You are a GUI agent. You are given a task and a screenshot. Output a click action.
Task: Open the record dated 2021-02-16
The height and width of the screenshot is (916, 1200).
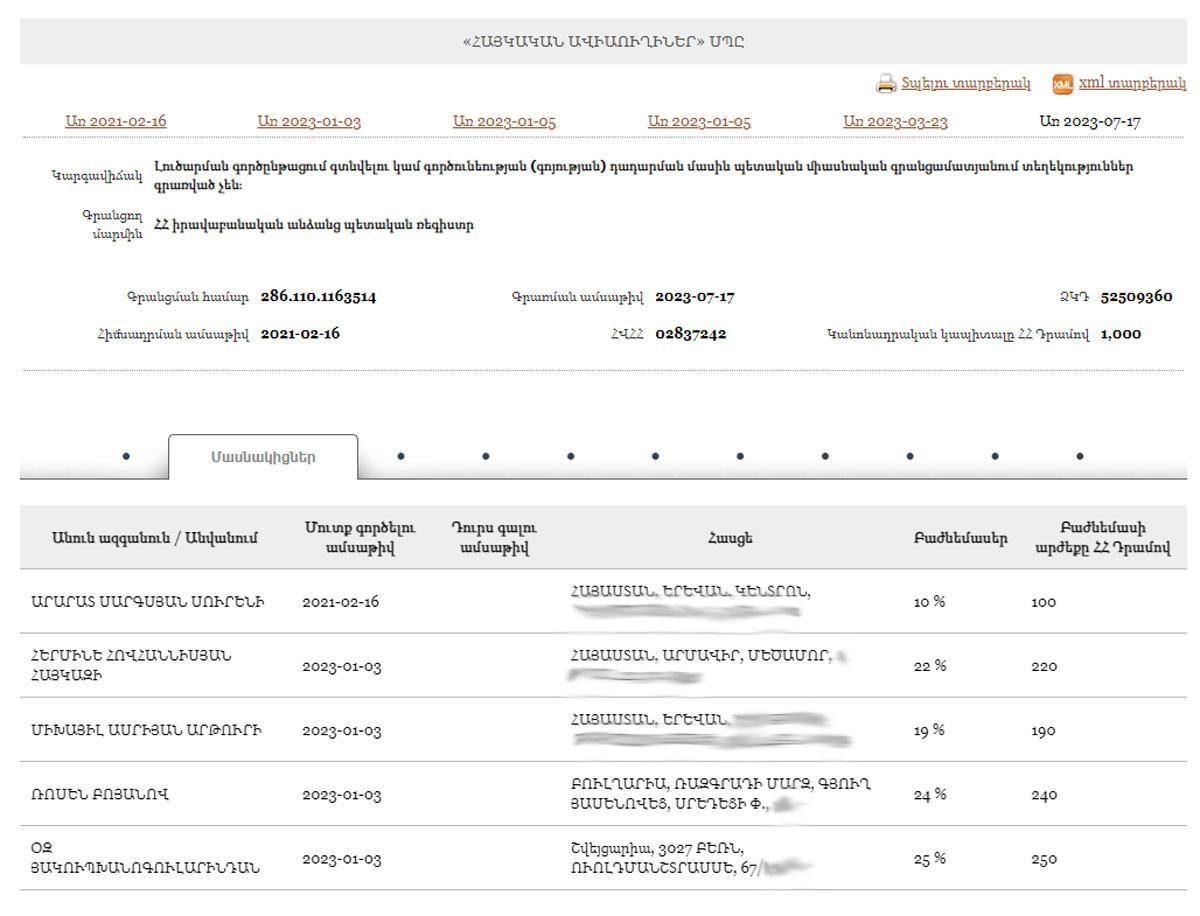click(116, 122)
